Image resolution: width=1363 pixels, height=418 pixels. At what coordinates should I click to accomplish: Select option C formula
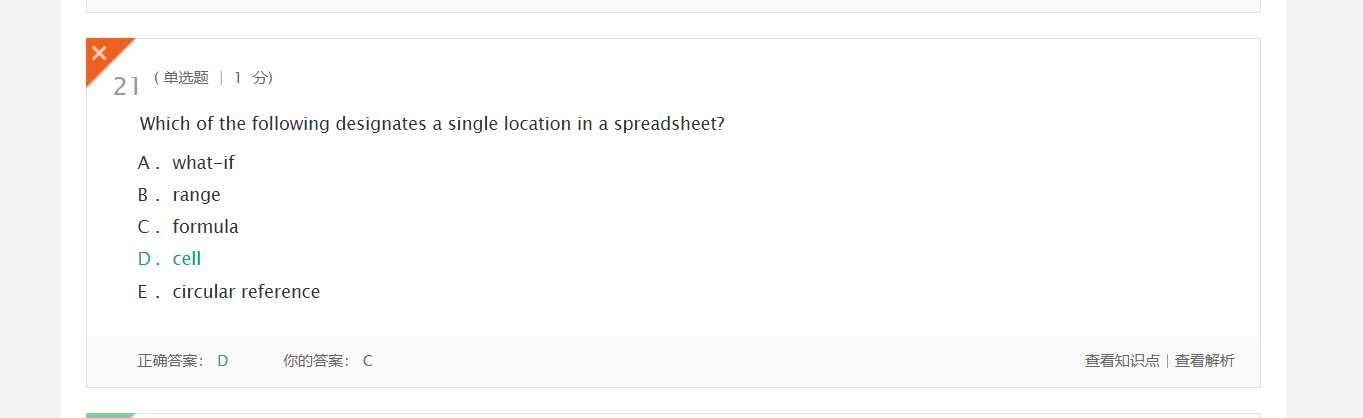click(x=188, y=227)
